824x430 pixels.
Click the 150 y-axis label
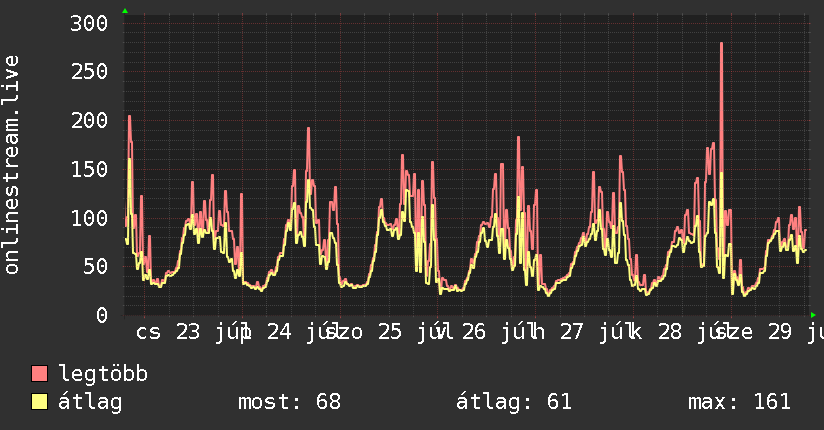89,169
